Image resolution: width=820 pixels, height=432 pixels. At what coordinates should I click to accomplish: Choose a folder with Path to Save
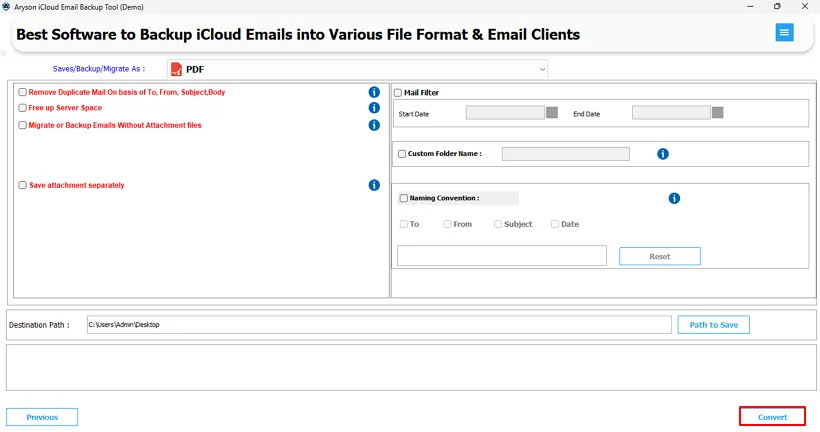coord(713,325)
